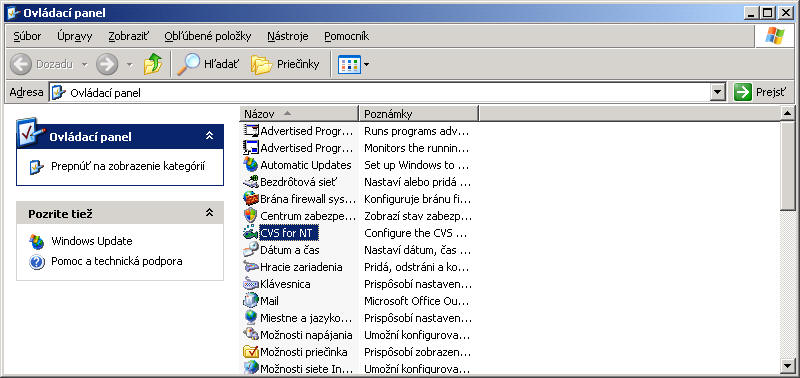Image resolution: width=800 pixels, height=378 pixels.
Task: Click the Klávesnica keyboard icon
Action: pos(251,284)
